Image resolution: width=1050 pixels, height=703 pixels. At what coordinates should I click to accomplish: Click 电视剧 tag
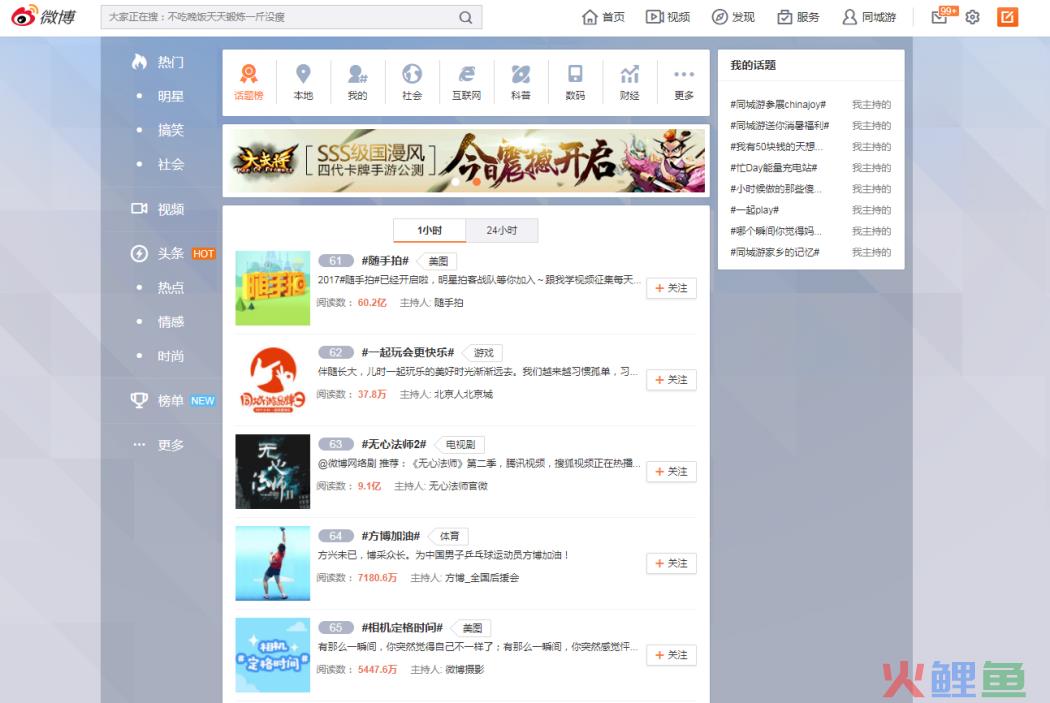point(460,445)
